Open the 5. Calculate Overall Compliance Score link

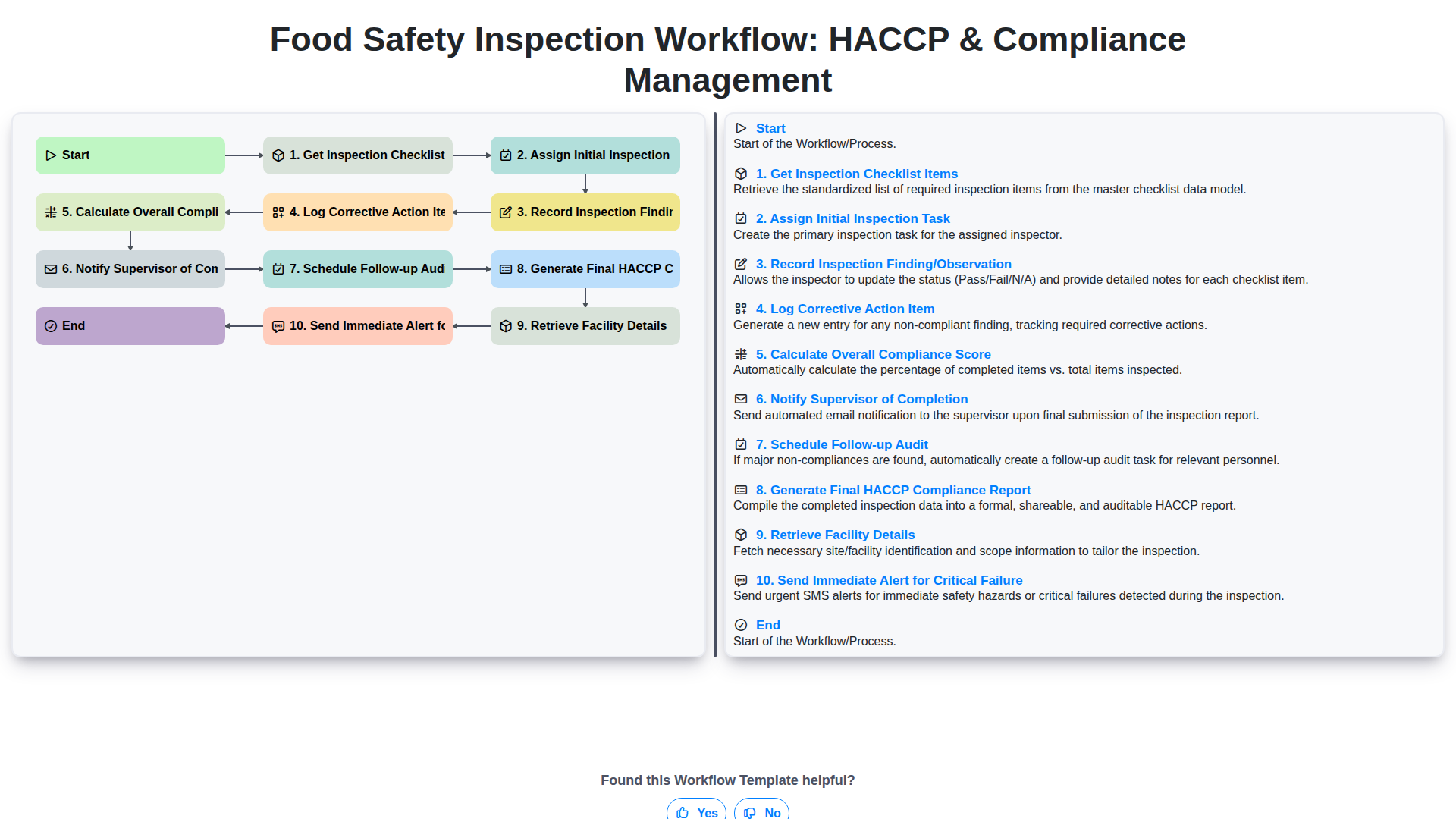point(874,354)
